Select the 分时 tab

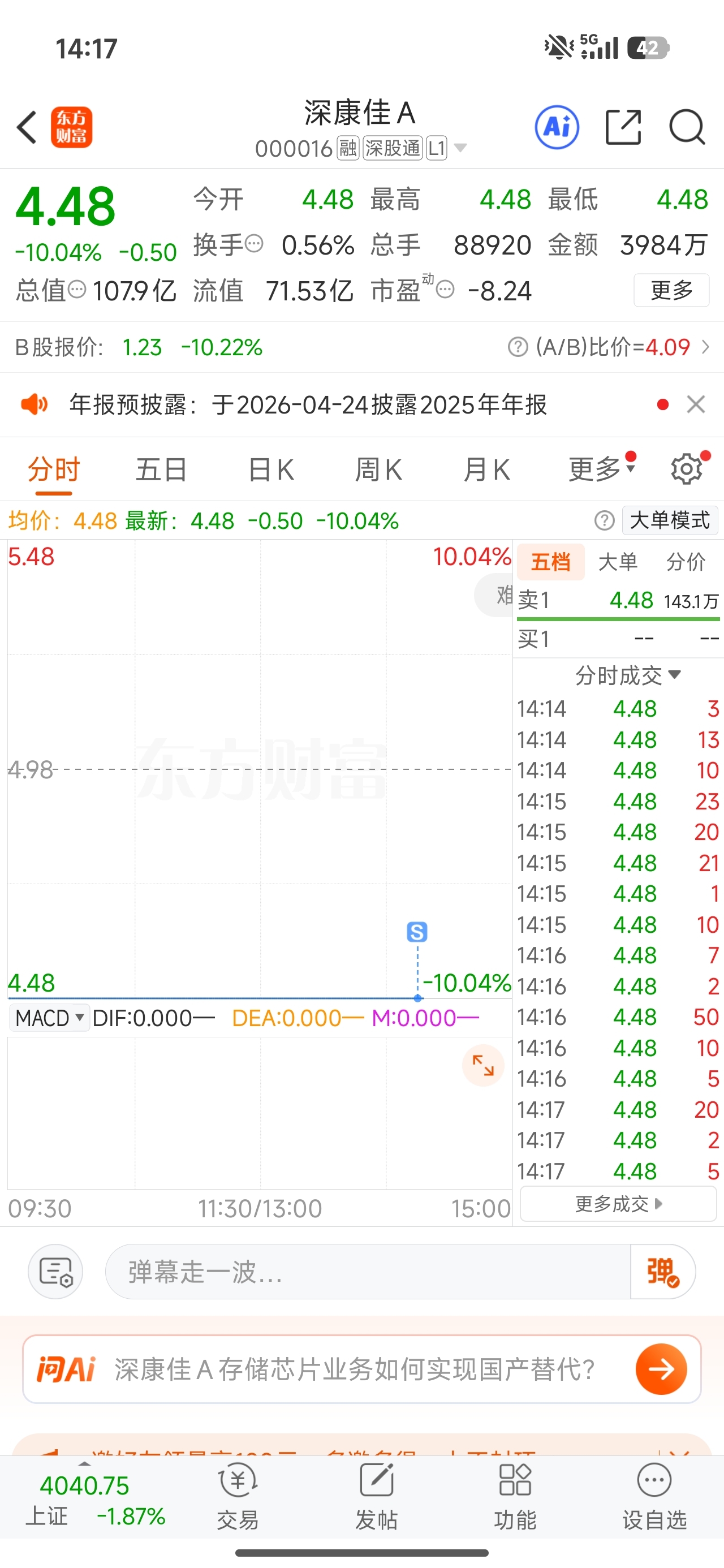(x=54, y=470)
